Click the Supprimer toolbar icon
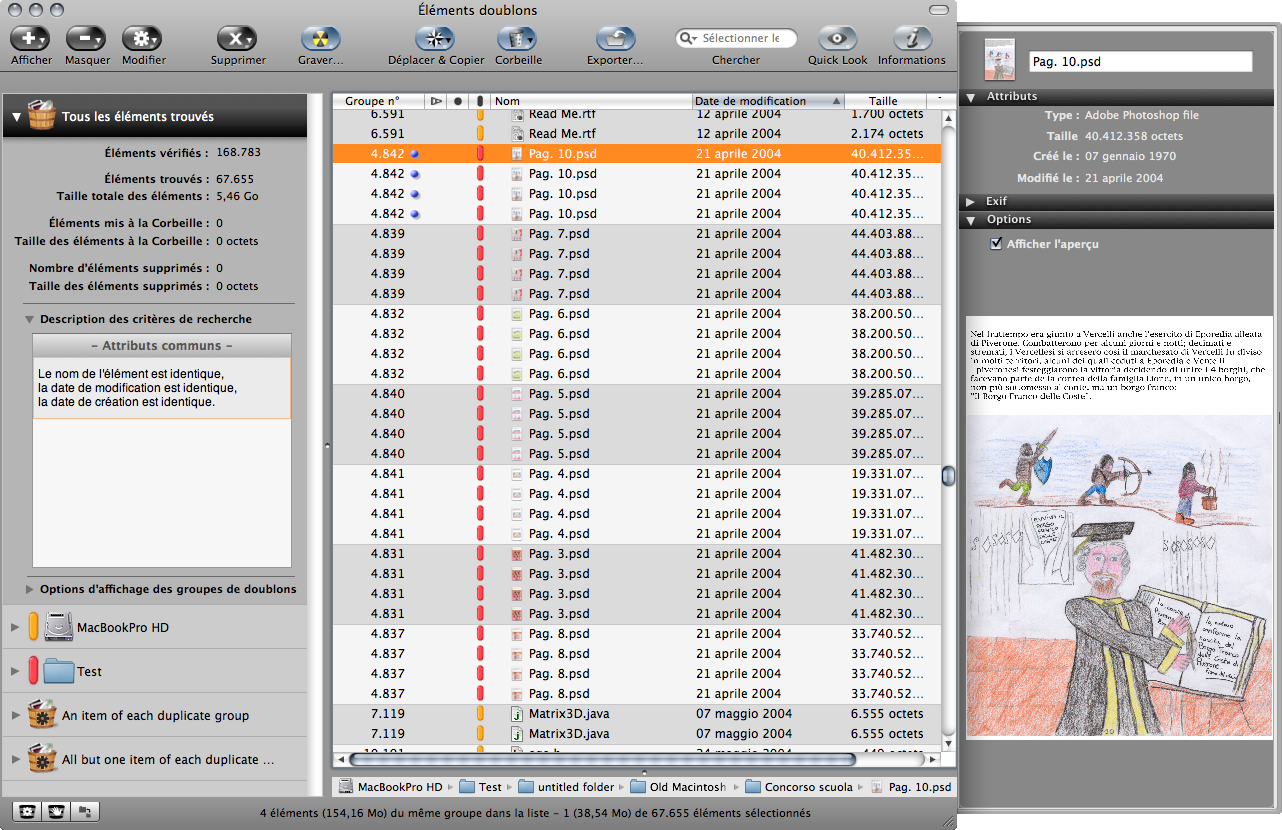The image size is (1282, 830). pos(237,39)
